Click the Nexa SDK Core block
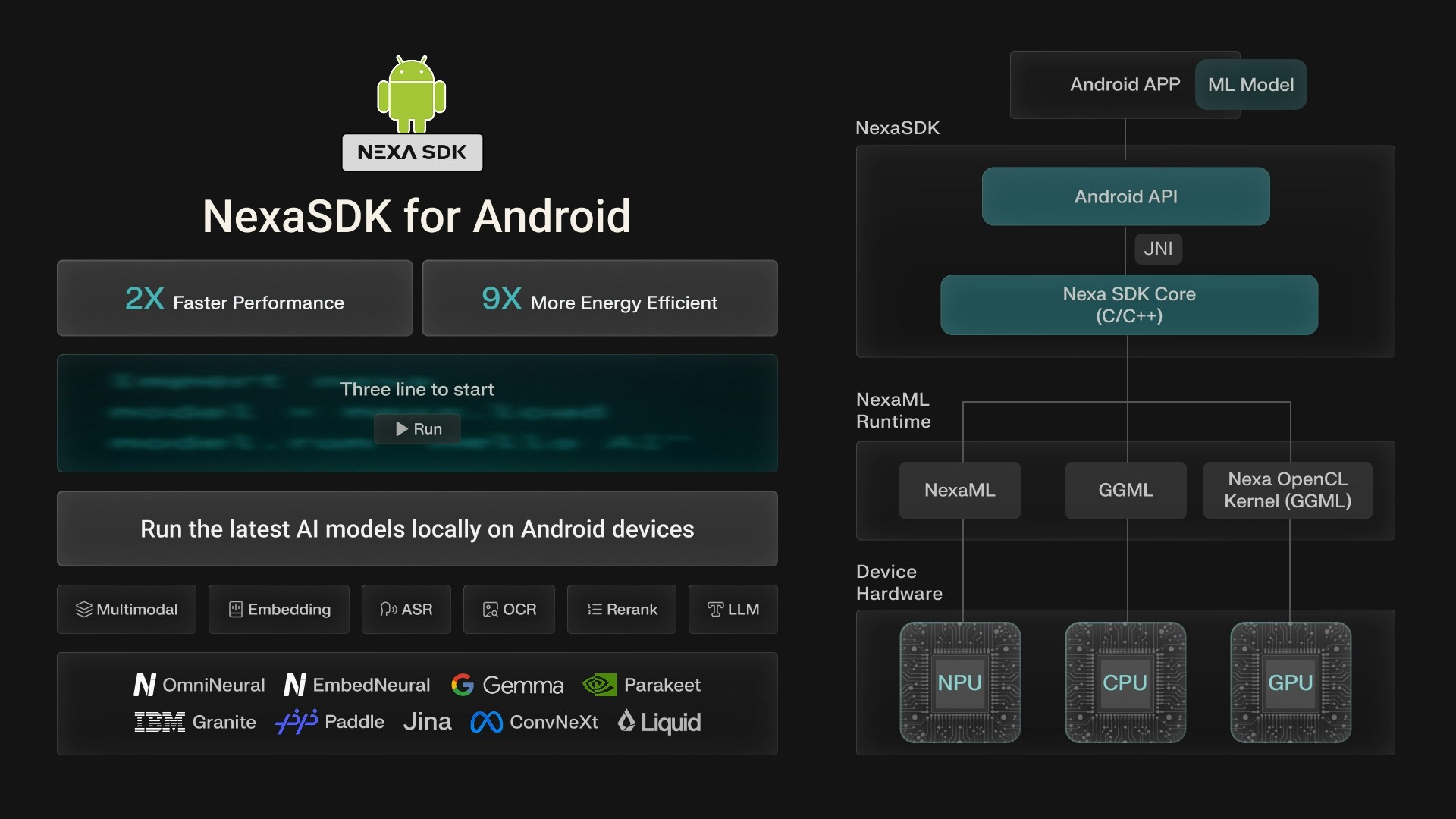This screenshot has width=1456, height=819. [1128, 305]
